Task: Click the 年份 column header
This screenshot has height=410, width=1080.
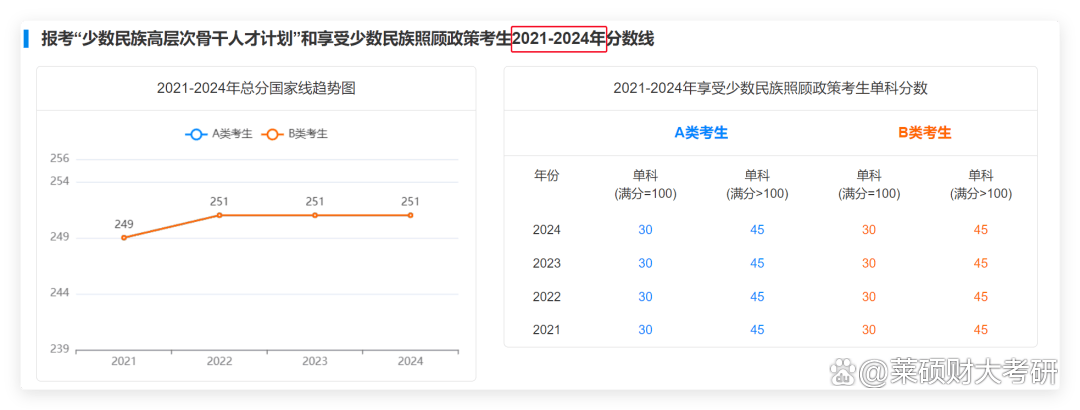Action: tap(547, 176)
